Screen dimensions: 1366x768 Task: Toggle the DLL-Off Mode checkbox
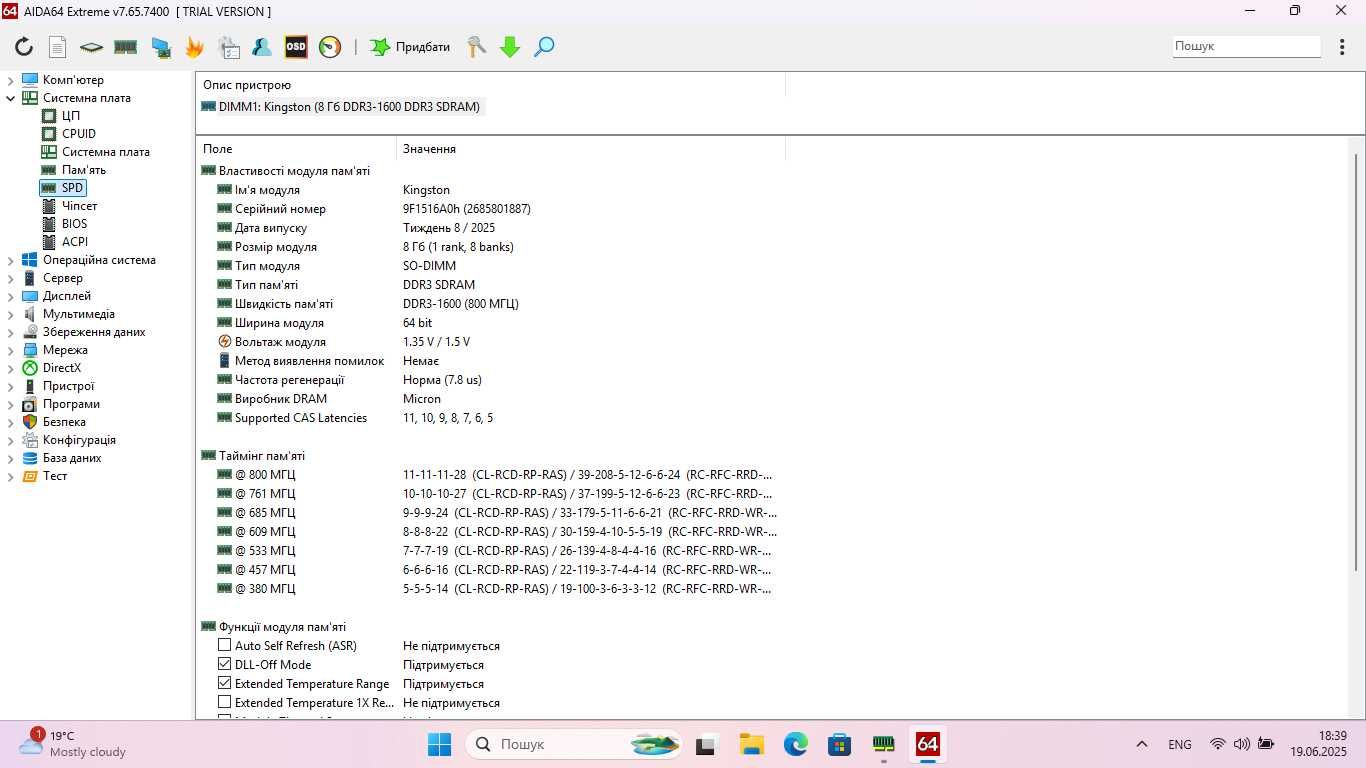(224, 664)
